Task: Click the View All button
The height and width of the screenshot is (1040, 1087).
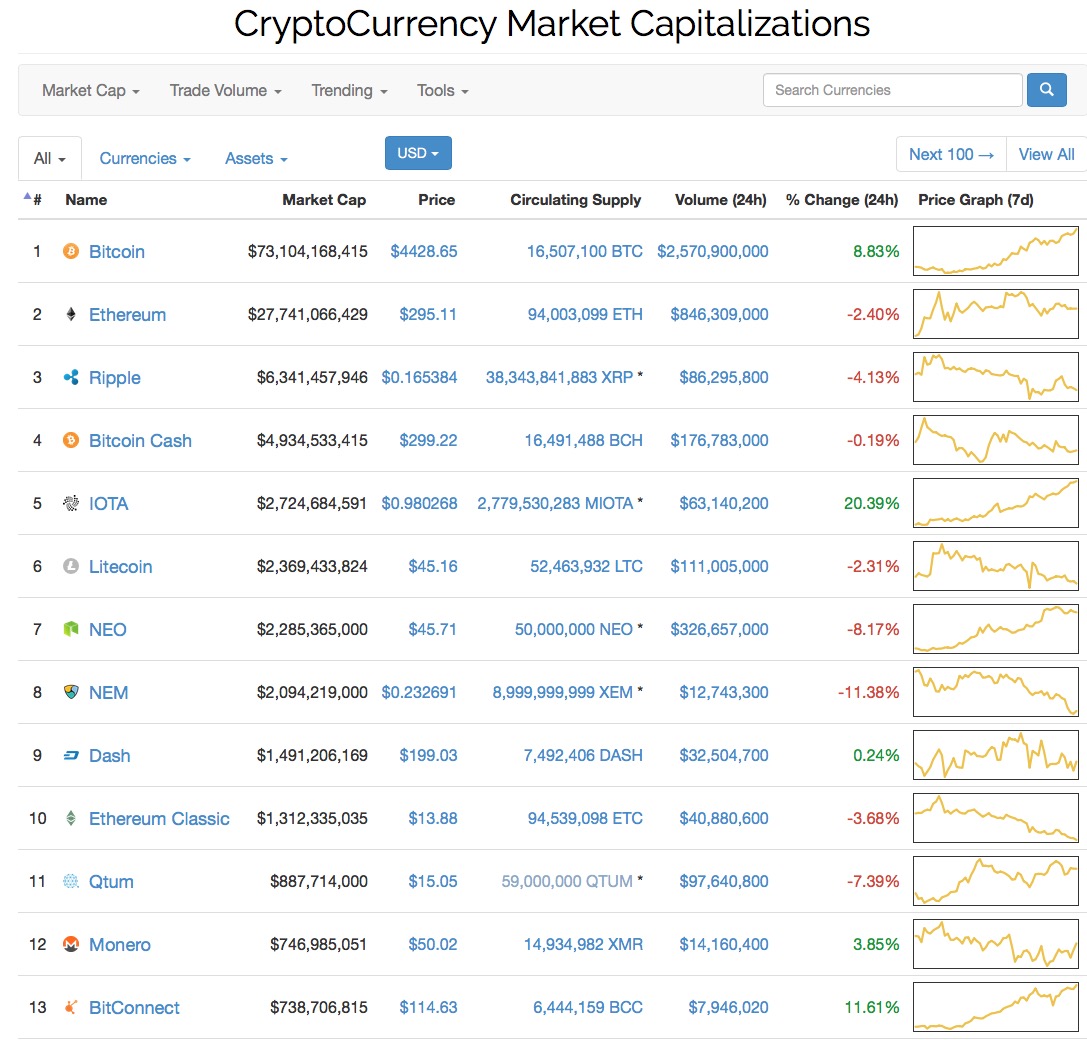Action: 1046,154
